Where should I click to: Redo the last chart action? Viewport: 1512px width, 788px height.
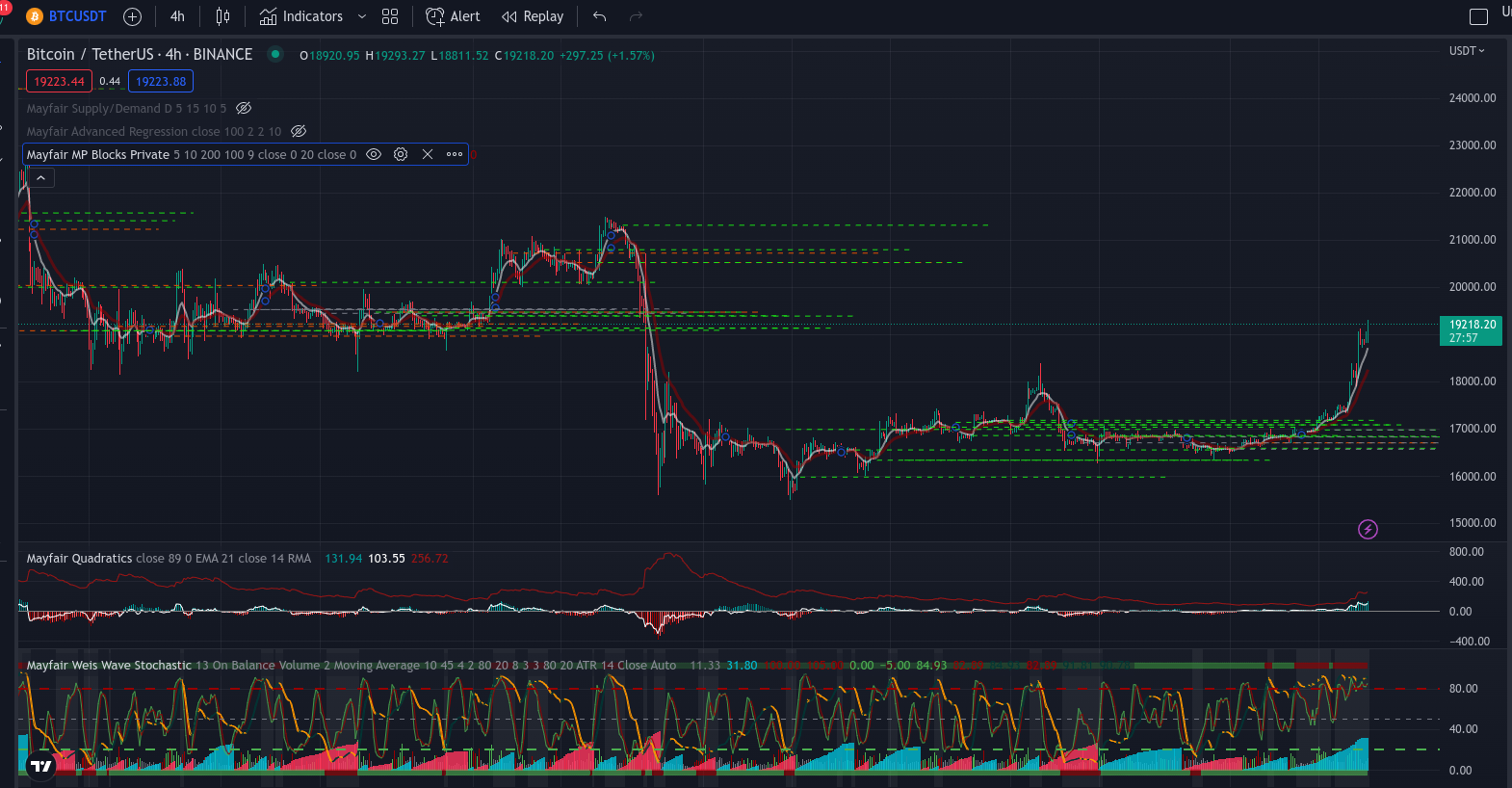(636, 16)
